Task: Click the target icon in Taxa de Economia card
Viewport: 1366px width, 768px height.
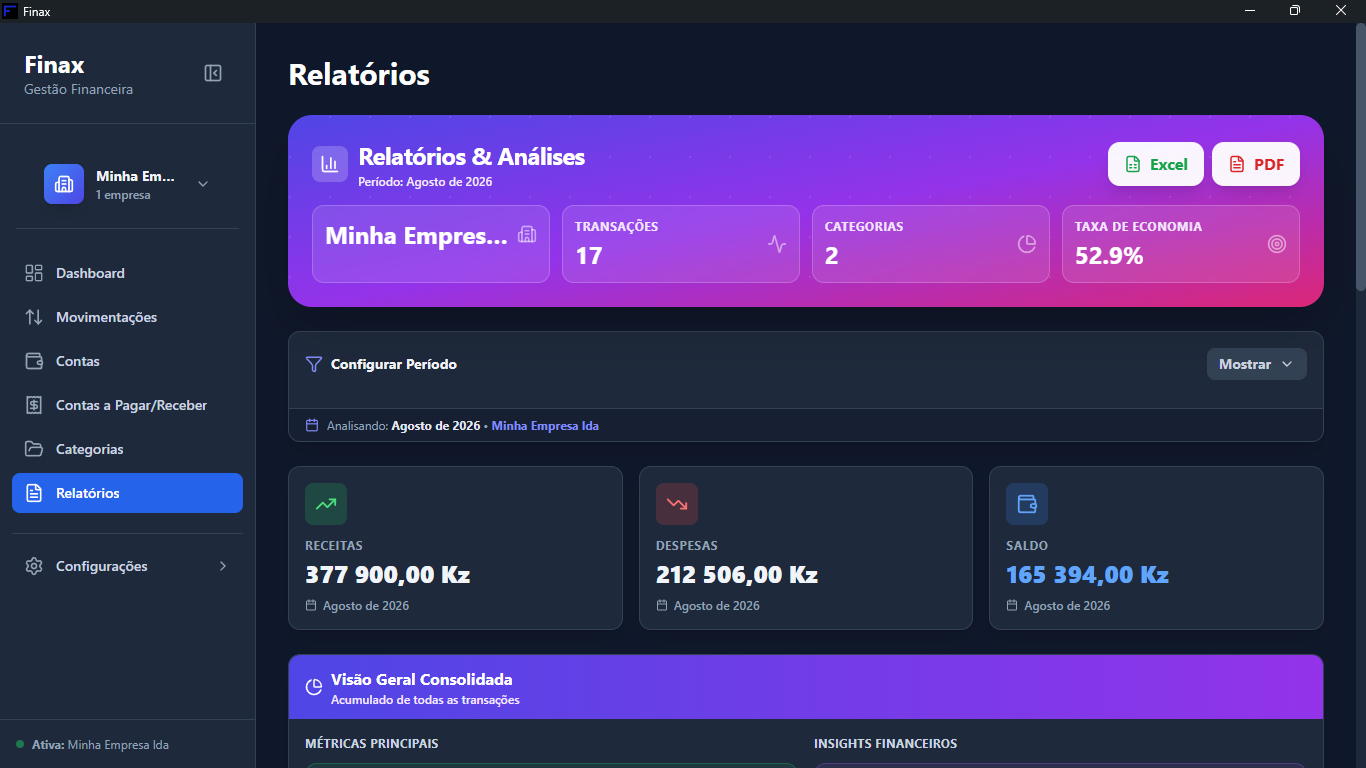Action: (1277, 244)
